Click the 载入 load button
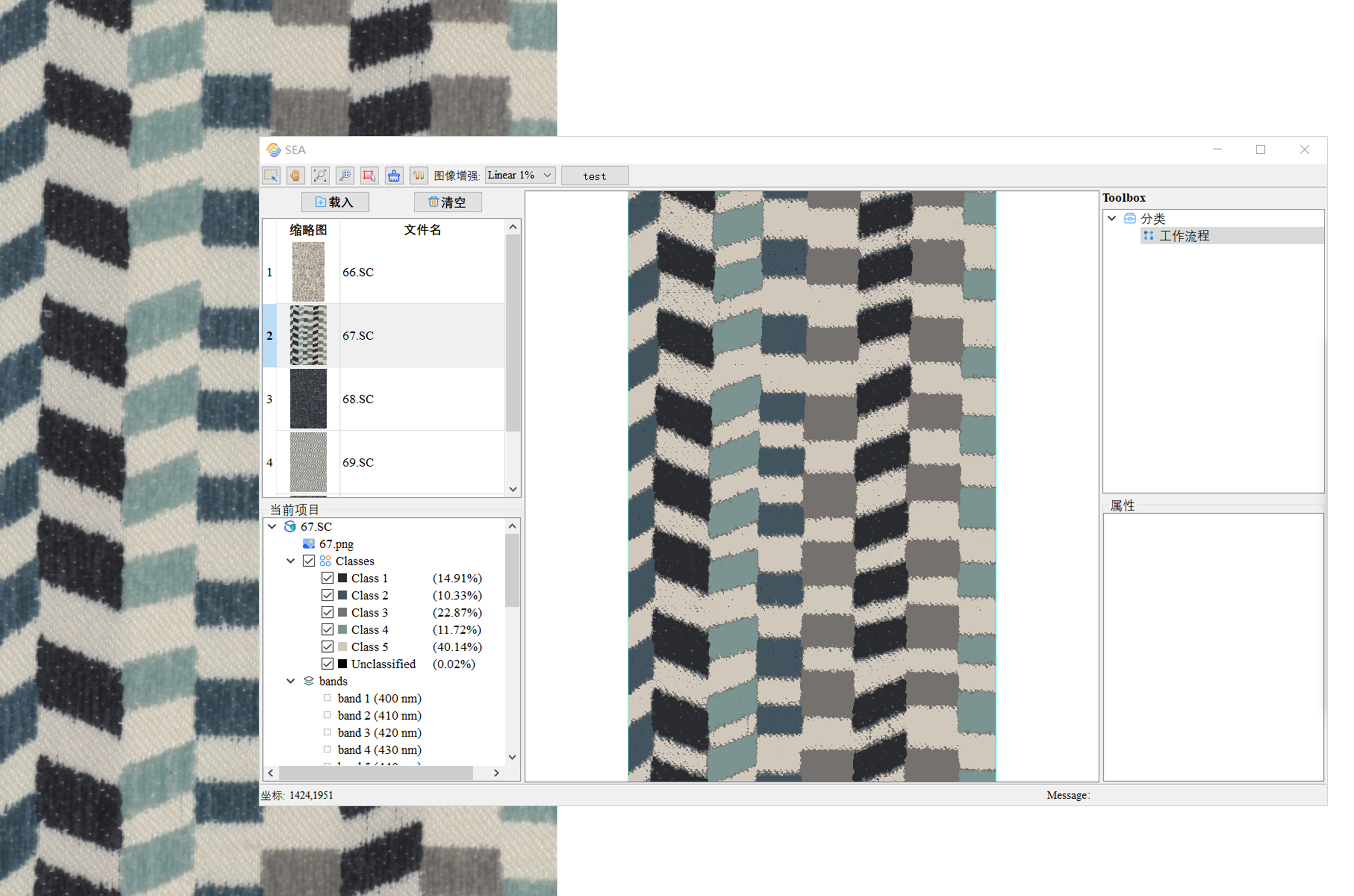Screen dimensions: 1354x896 tap(335, 202)
